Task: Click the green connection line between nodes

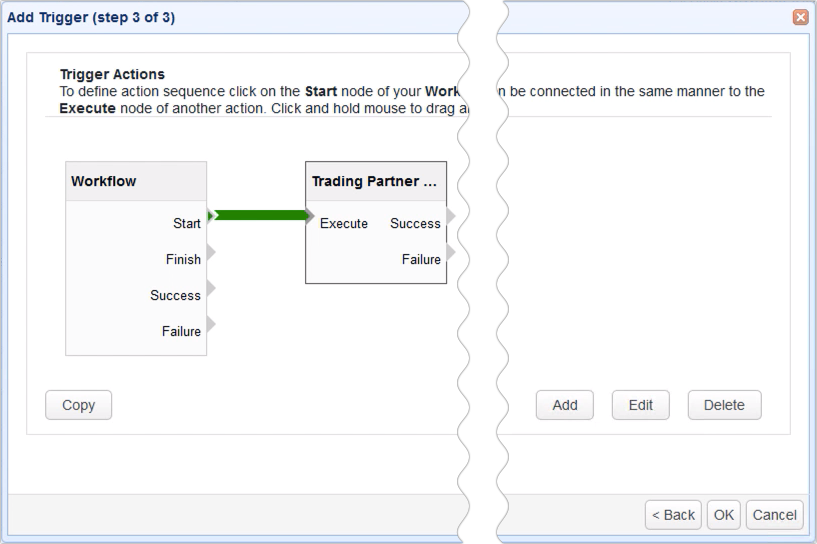Action: [x=260, y=215]
